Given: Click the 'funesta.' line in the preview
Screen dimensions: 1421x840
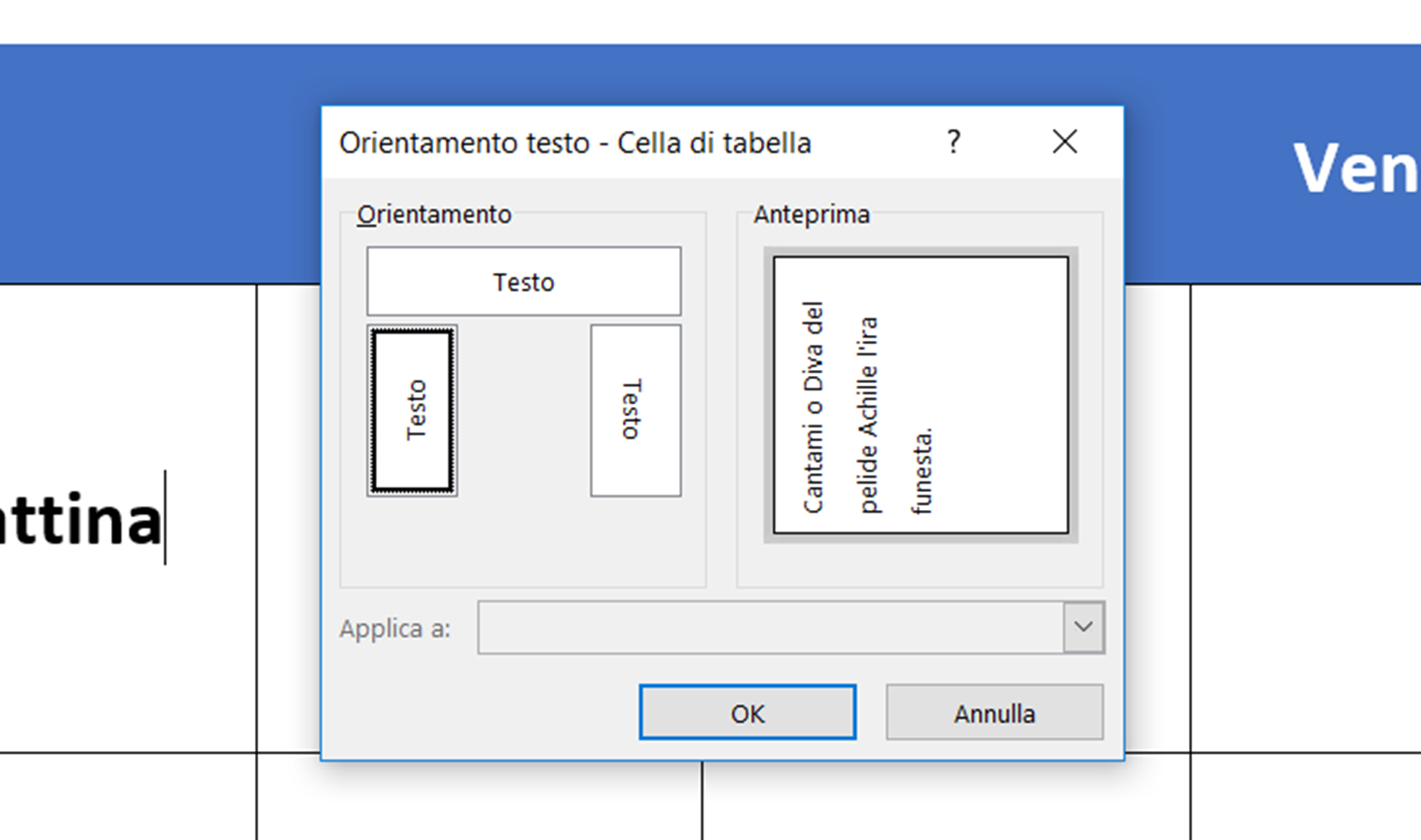Looking at the screenshot, I should tap(922, 470).
